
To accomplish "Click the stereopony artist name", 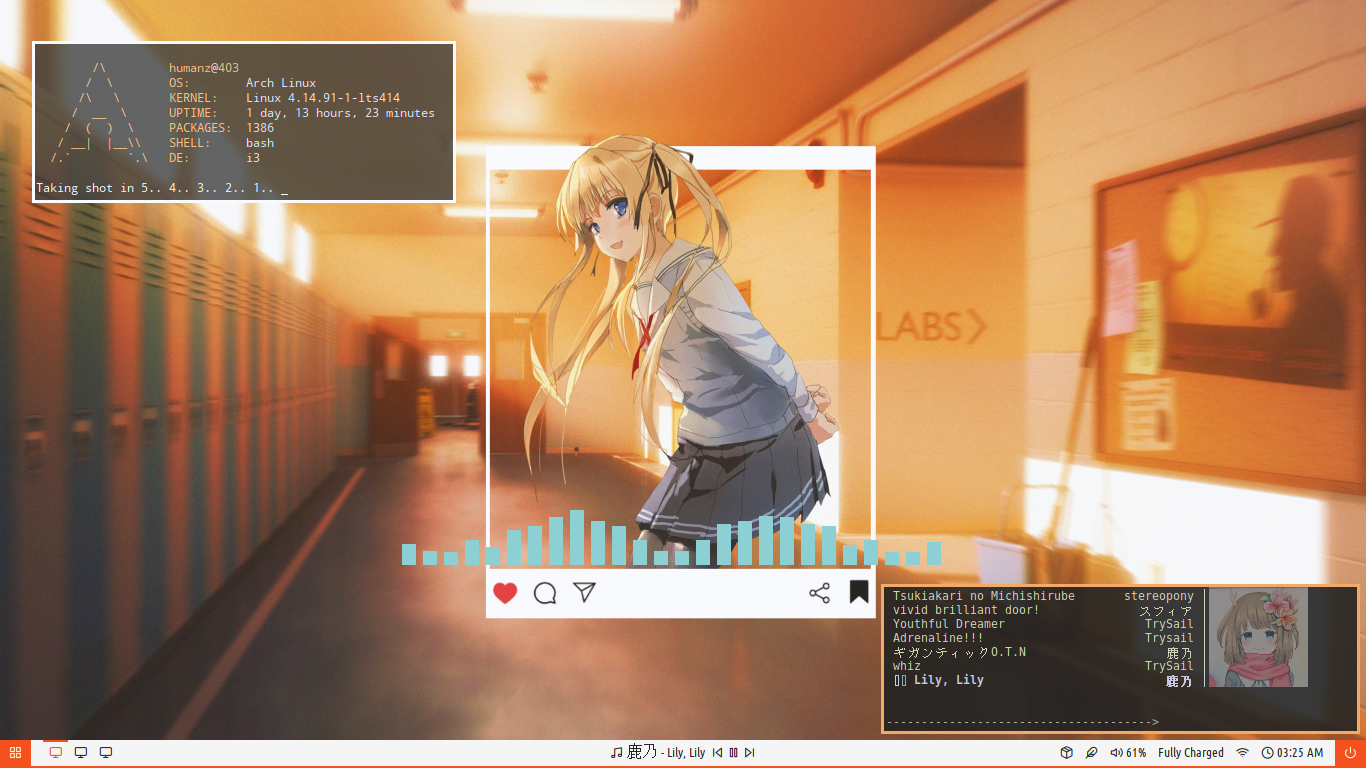I will 1159,596.
